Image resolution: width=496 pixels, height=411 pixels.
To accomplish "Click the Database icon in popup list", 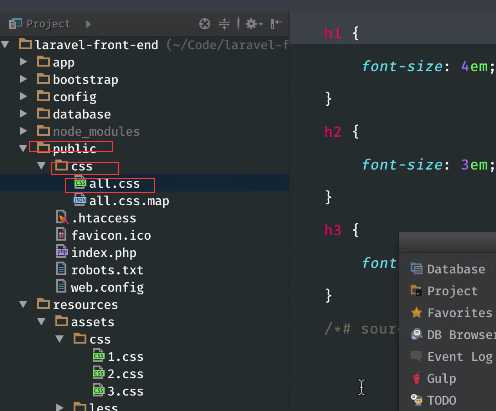I will pos(416,268).
